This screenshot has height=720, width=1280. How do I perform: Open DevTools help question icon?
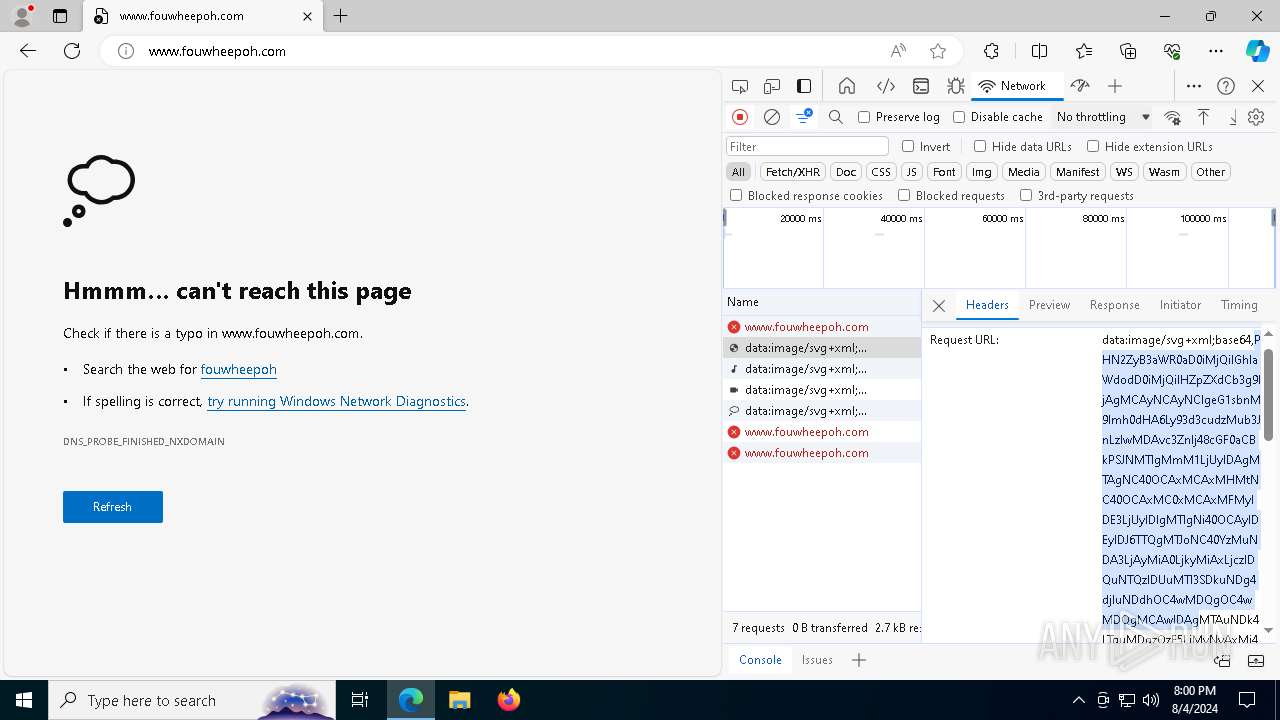coord(1226,86)
